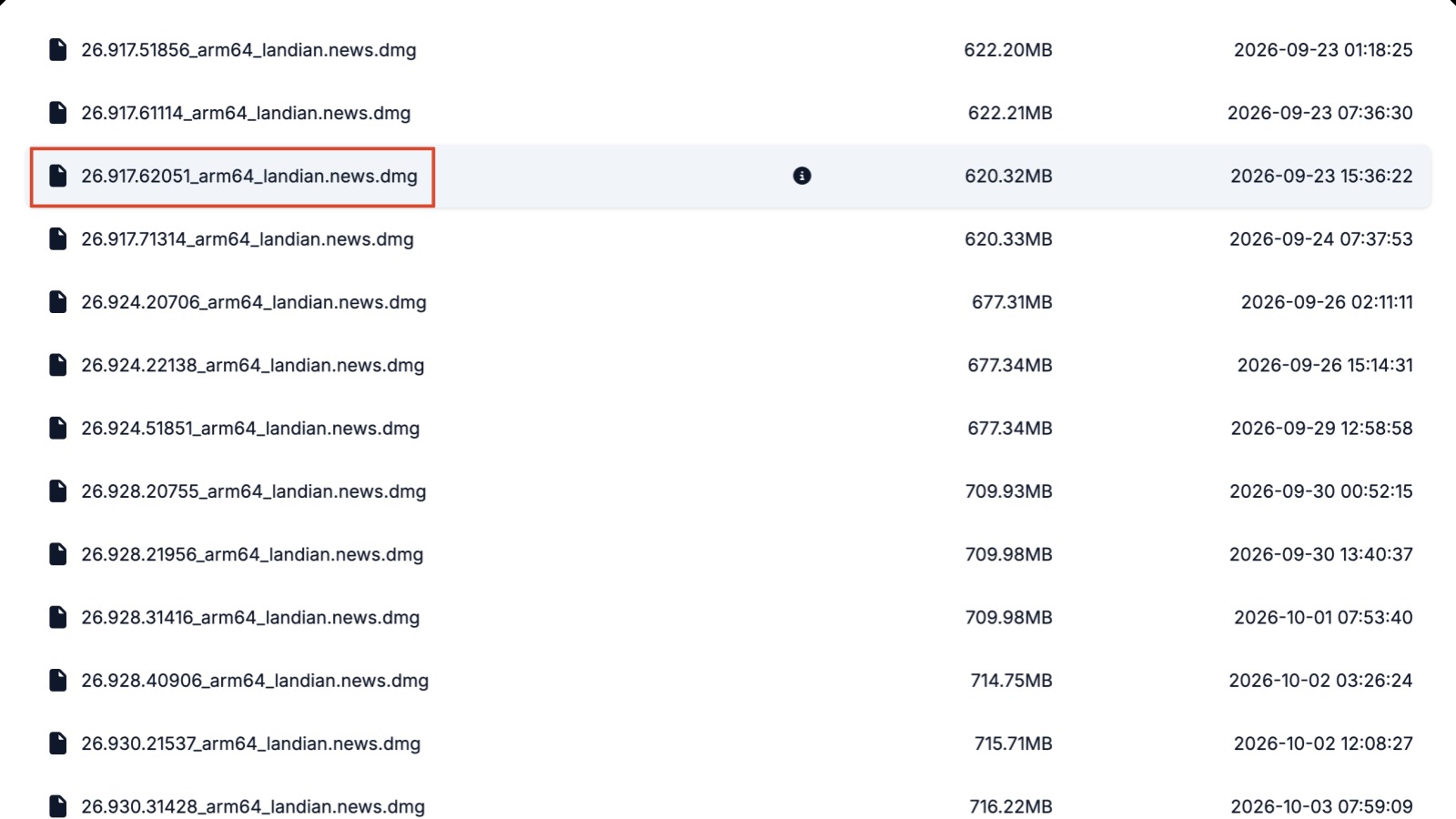This screenshot has width=1456, height=819.
Task: Open the 26.917.71314_arm64_landian.news.dmg file name
Action: click(248, 239)
